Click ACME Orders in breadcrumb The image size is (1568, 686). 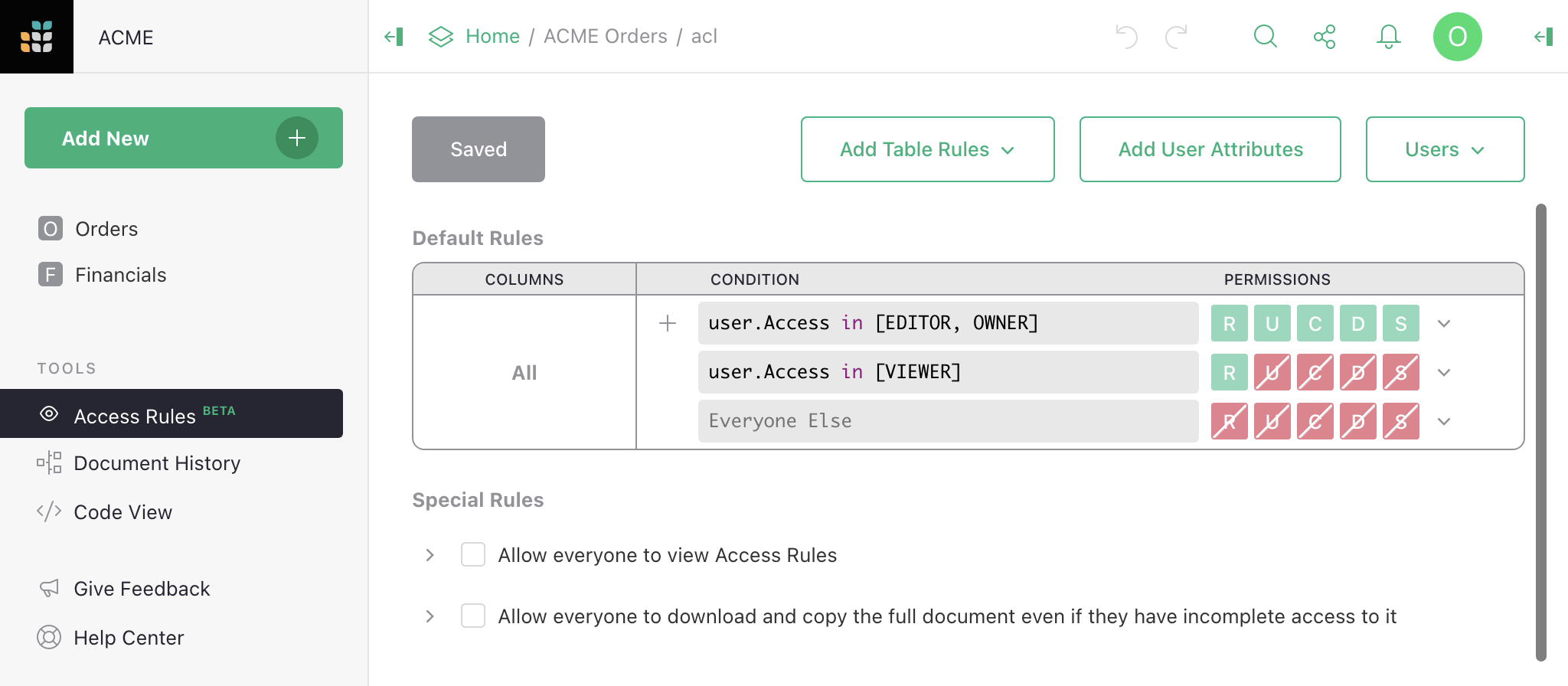tap(606, 36)
